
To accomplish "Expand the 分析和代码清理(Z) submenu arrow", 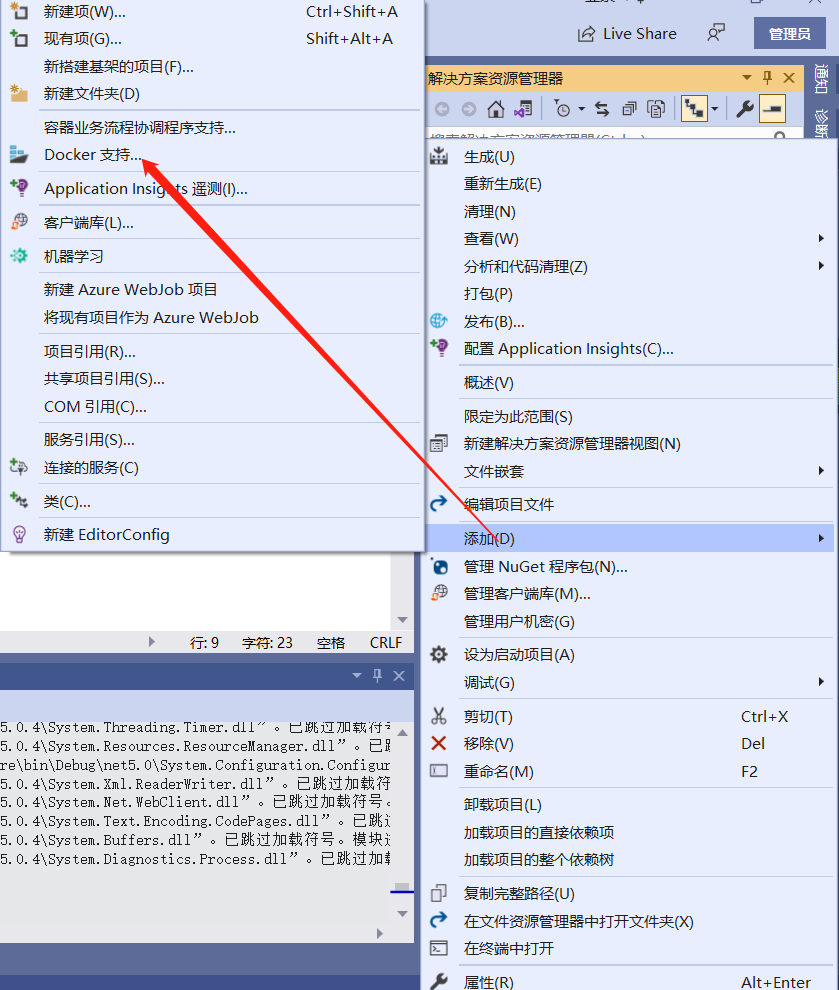I will coord(821,266).
